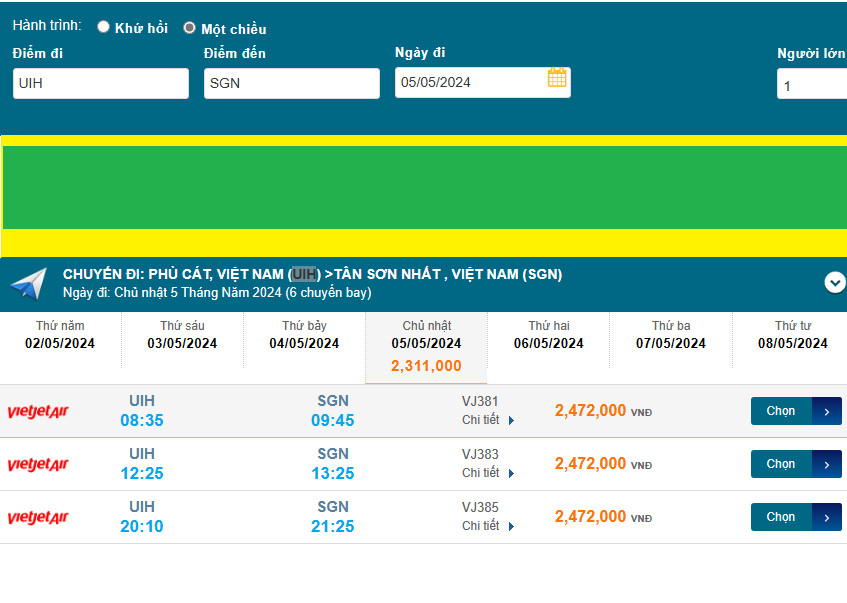
Task: Click the Người lớn passenger count field
Action: pos(811,85)
